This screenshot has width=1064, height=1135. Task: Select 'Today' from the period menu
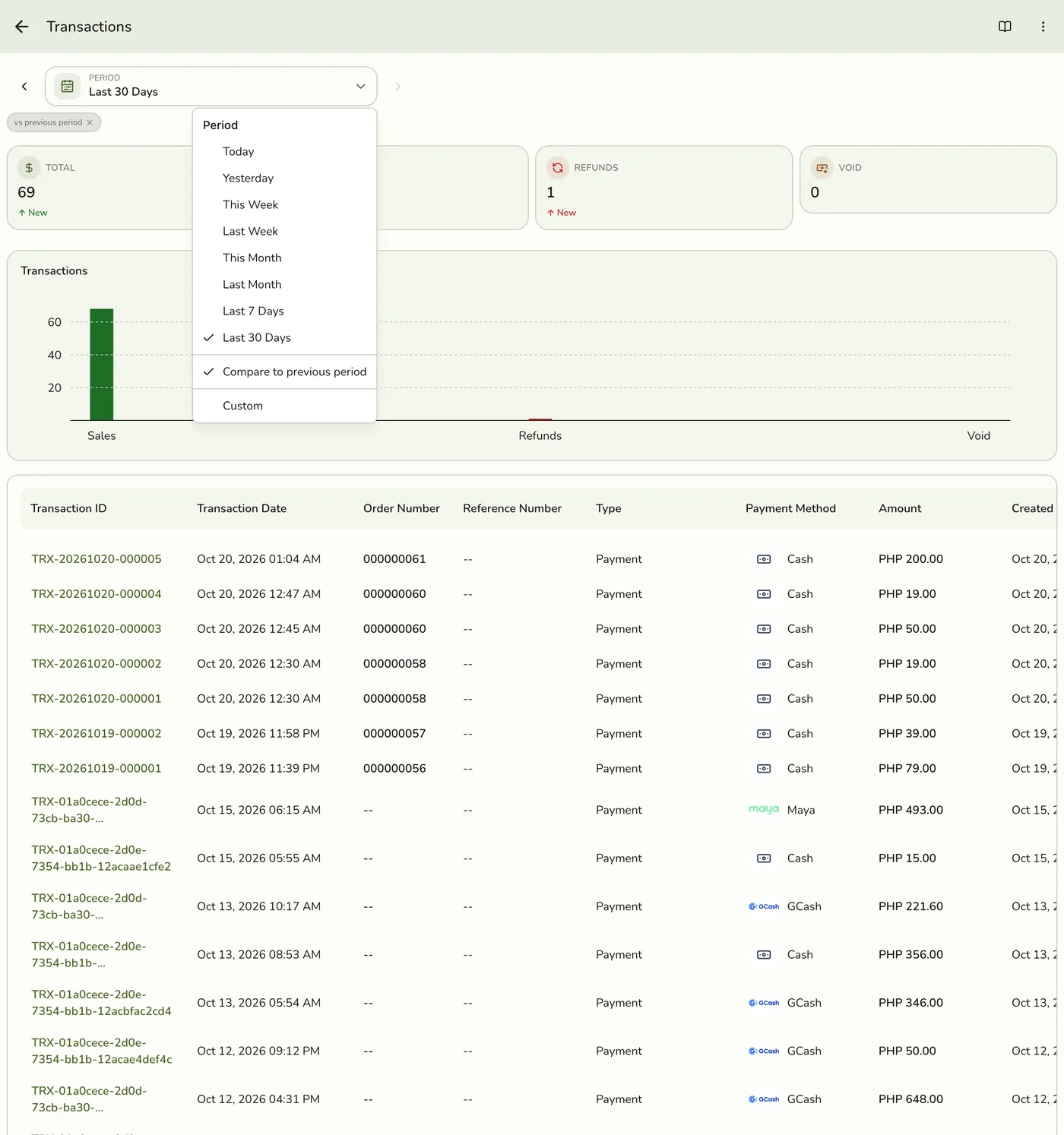(285, 151)
